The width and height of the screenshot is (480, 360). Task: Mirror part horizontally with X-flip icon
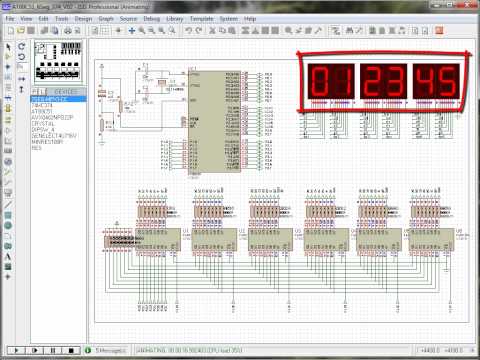coord(22,79)
